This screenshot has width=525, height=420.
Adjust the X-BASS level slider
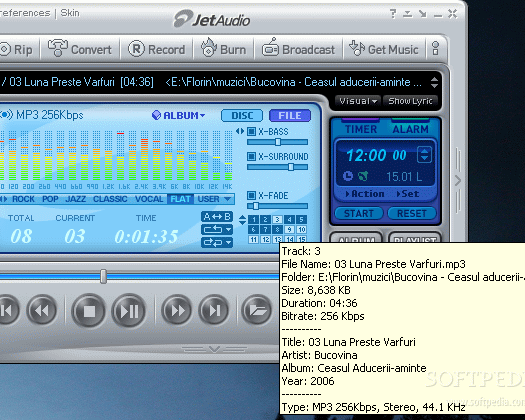click(x=278, y=142)
